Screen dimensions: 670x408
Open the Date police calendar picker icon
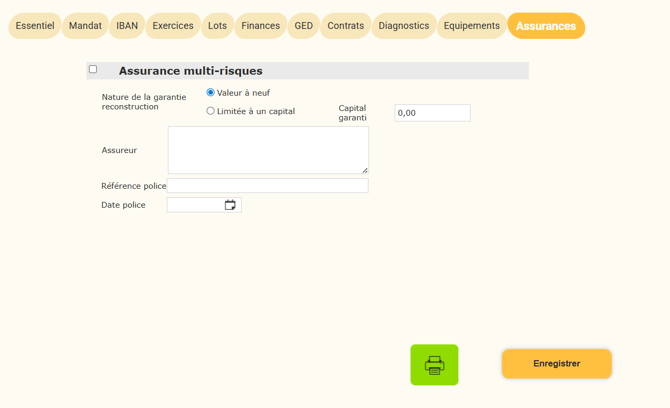click(230, 205)
